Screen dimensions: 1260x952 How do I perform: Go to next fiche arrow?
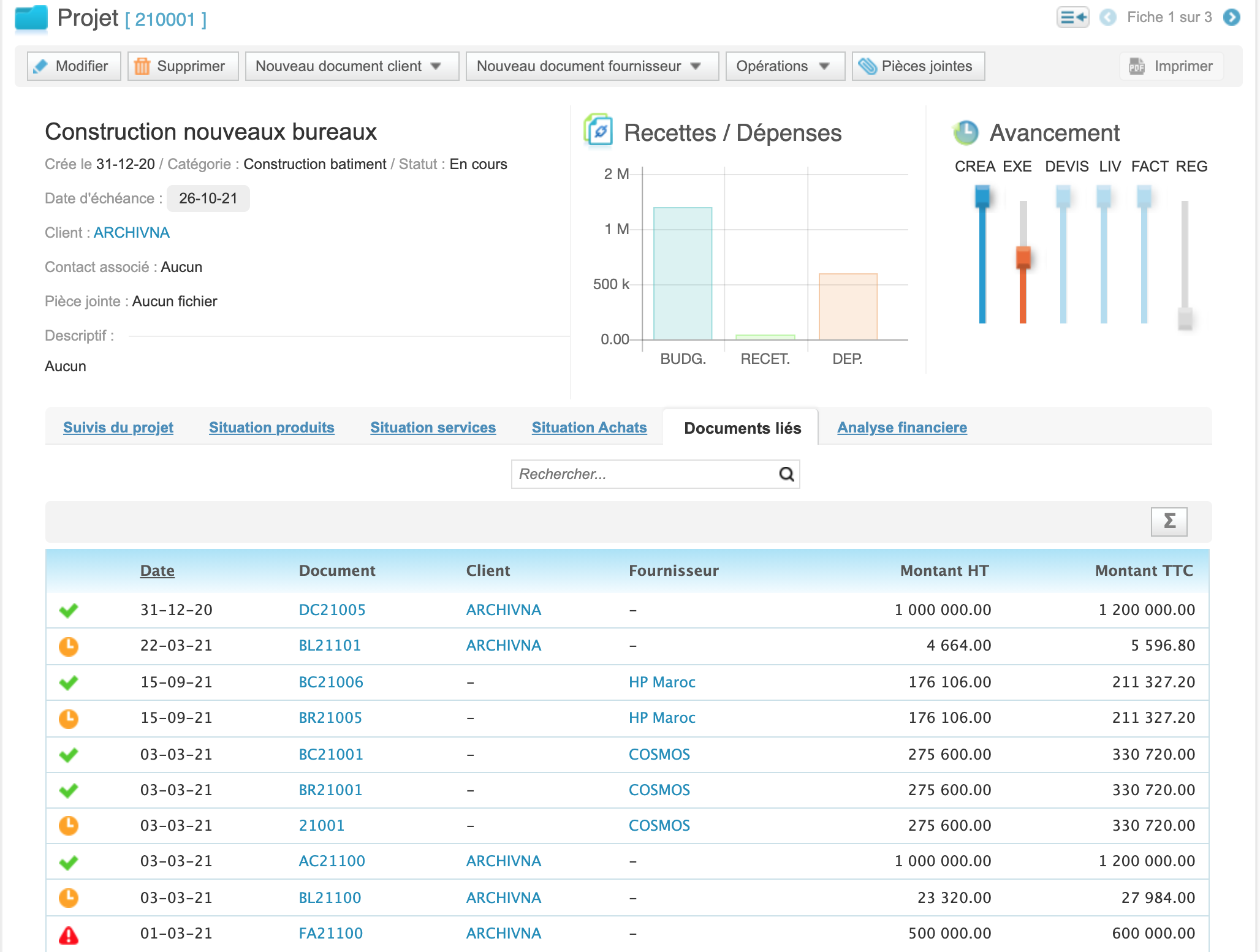tap(1231, 17)
